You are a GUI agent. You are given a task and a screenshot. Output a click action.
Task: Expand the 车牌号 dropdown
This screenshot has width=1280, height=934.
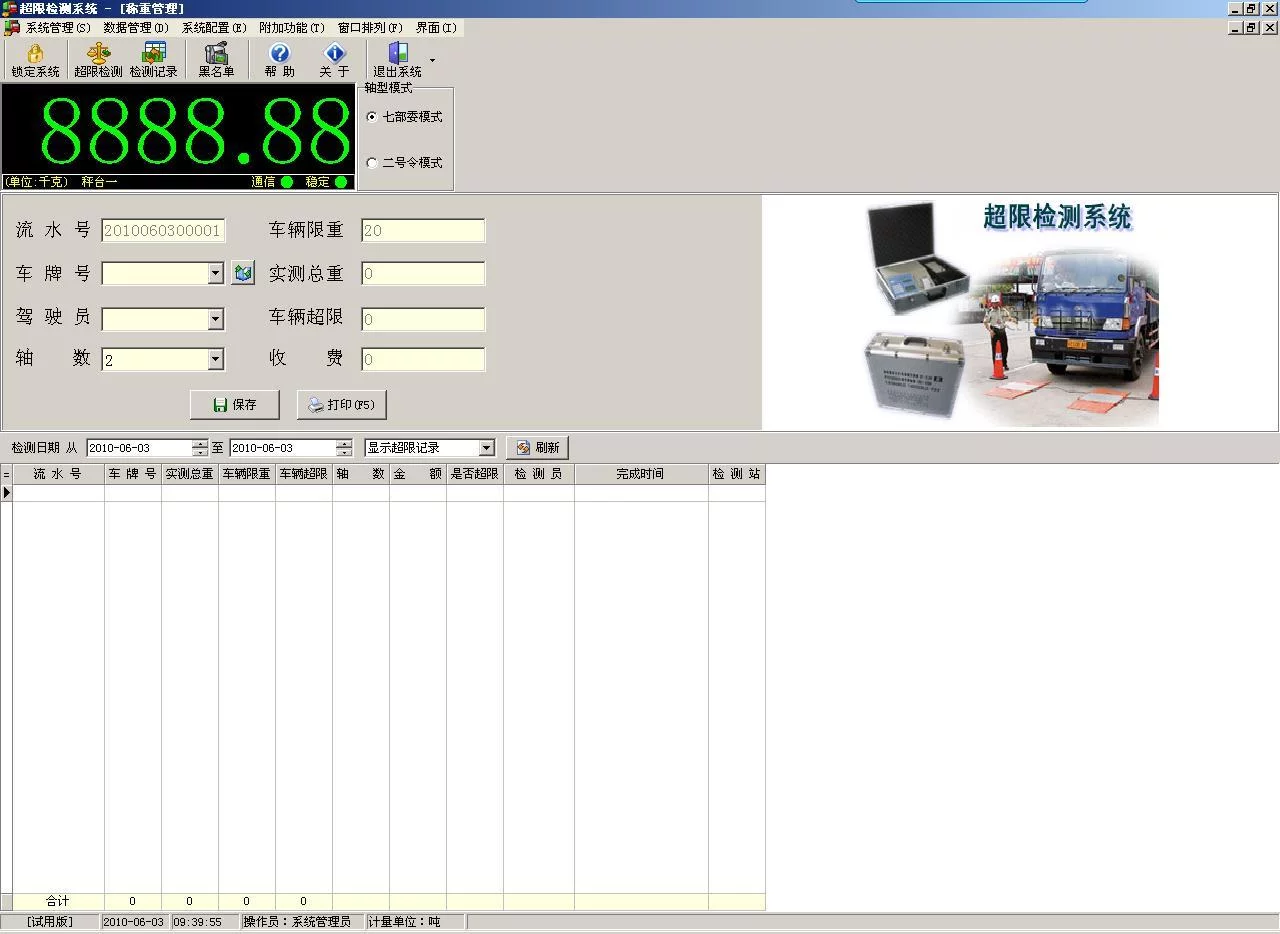tap(216, 273)
